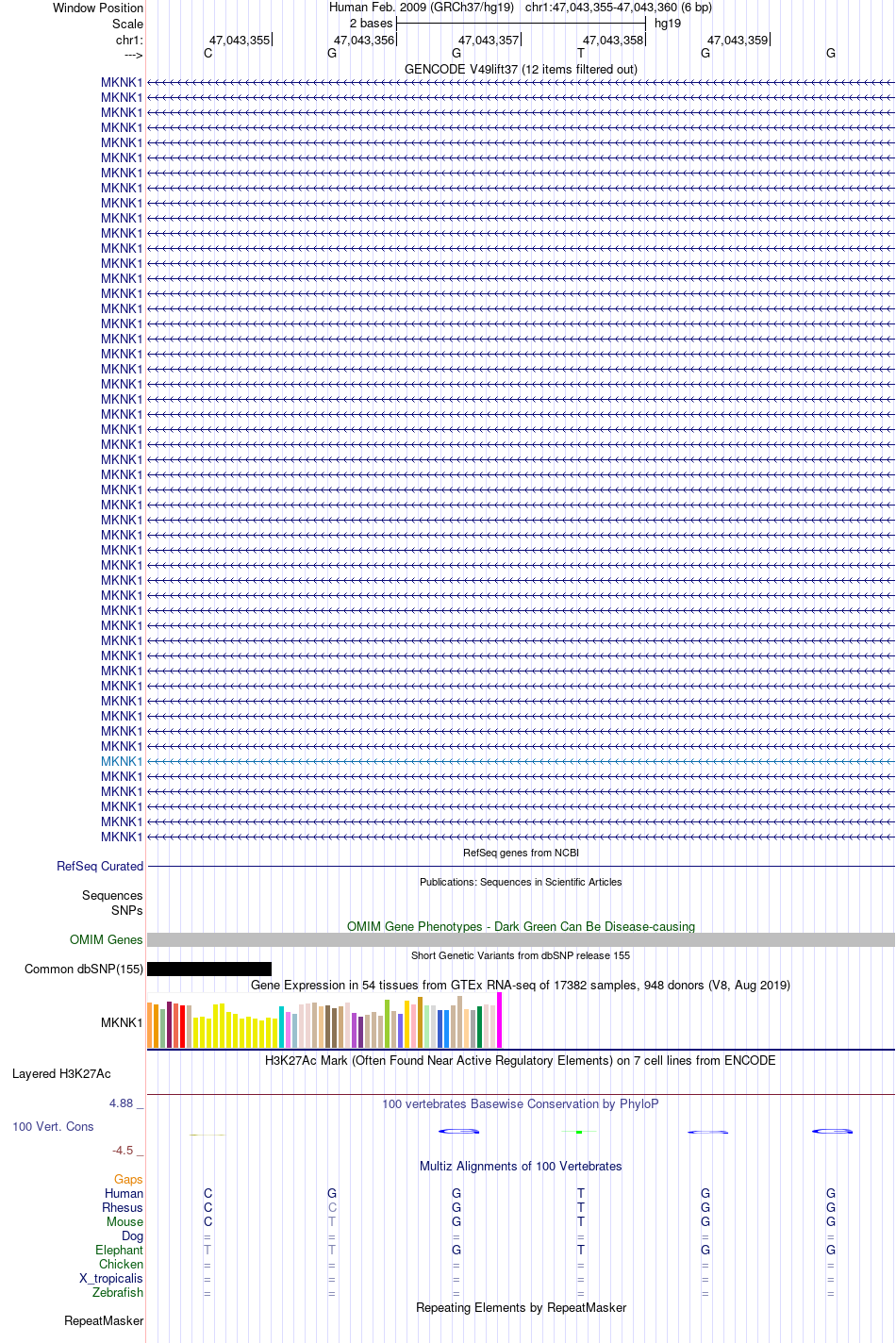Click the Chicken alignment row label

(121, 1264)
